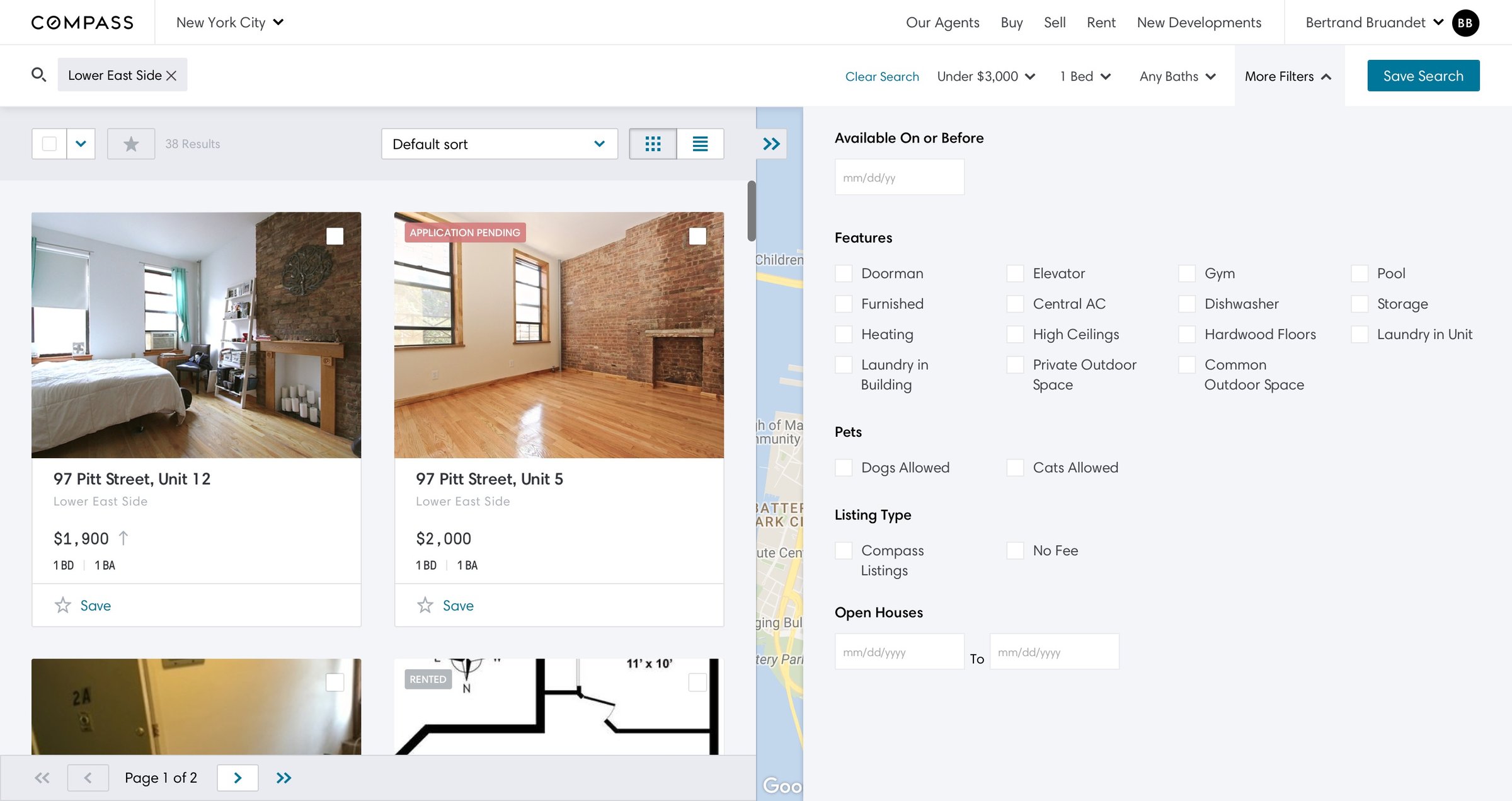Open the Sell menu item

click(x=1055, y=23)
